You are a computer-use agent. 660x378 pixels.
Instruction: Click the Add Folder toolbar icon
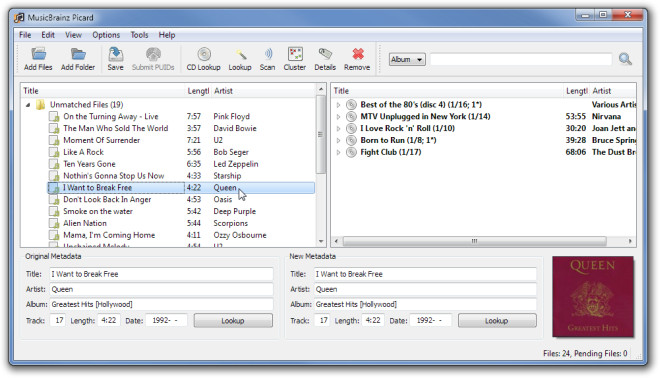(78, 54)
